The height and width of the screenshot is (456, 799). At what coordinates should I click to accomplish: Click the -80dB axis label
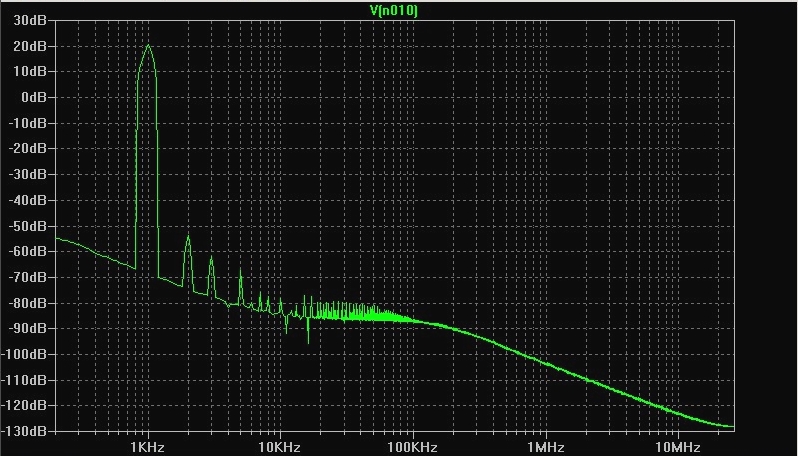tap(28, 303)
